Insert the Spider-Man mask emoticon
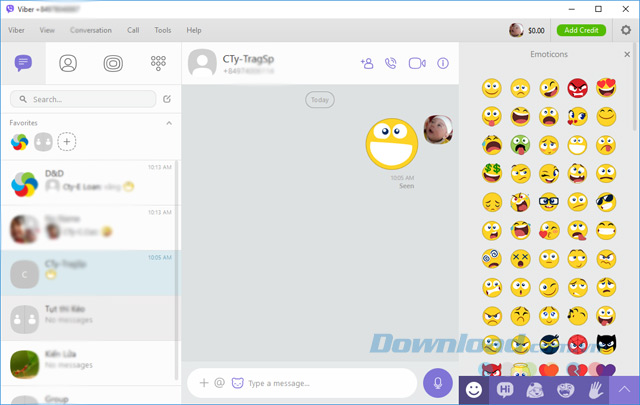The height and width of the screenshot is (405, 640). click(x=578, y=344)
